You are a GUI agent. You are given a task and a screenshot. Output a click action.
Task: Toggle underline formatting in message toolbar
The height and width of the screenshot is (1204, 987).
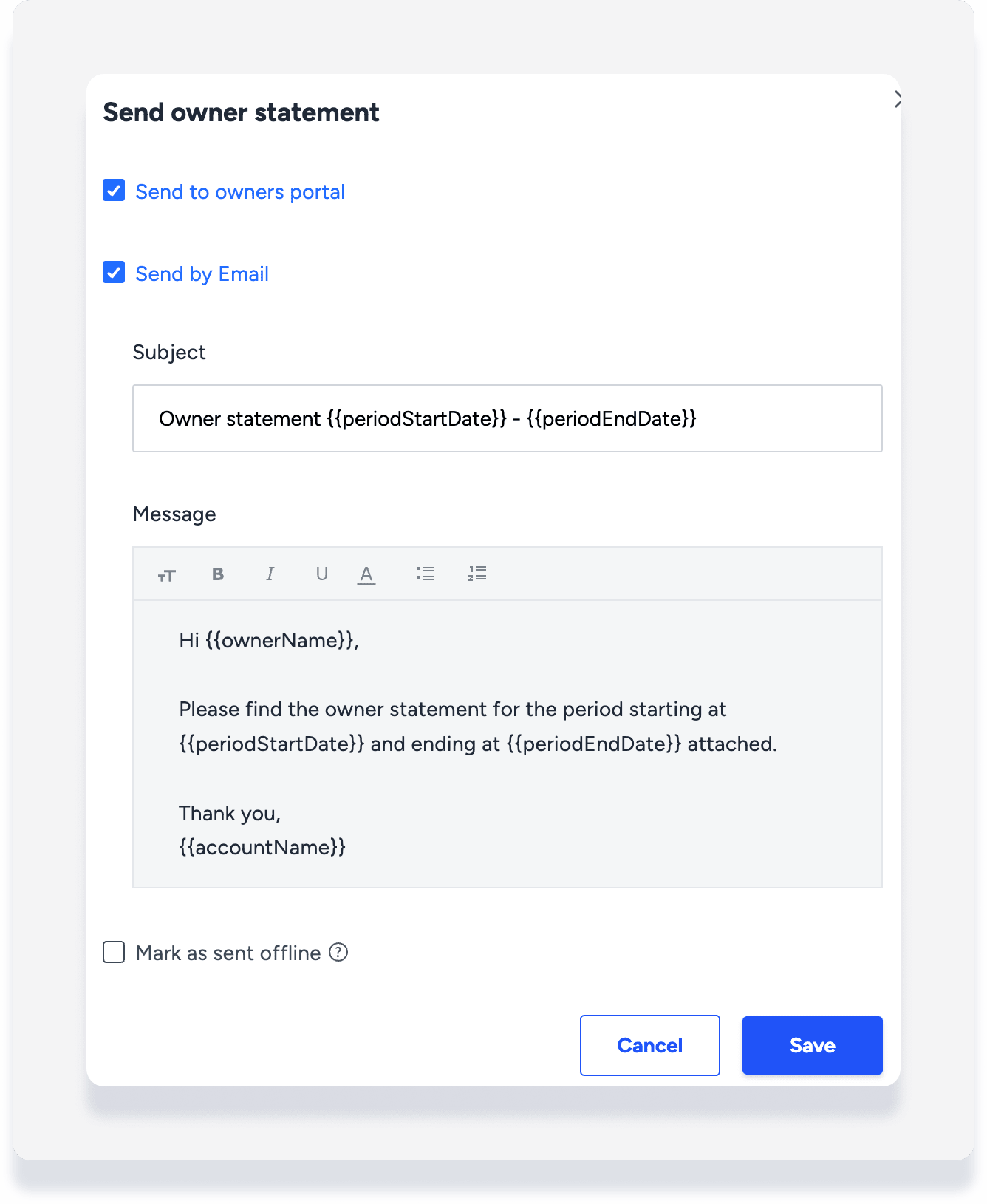[x=321, y=574]
